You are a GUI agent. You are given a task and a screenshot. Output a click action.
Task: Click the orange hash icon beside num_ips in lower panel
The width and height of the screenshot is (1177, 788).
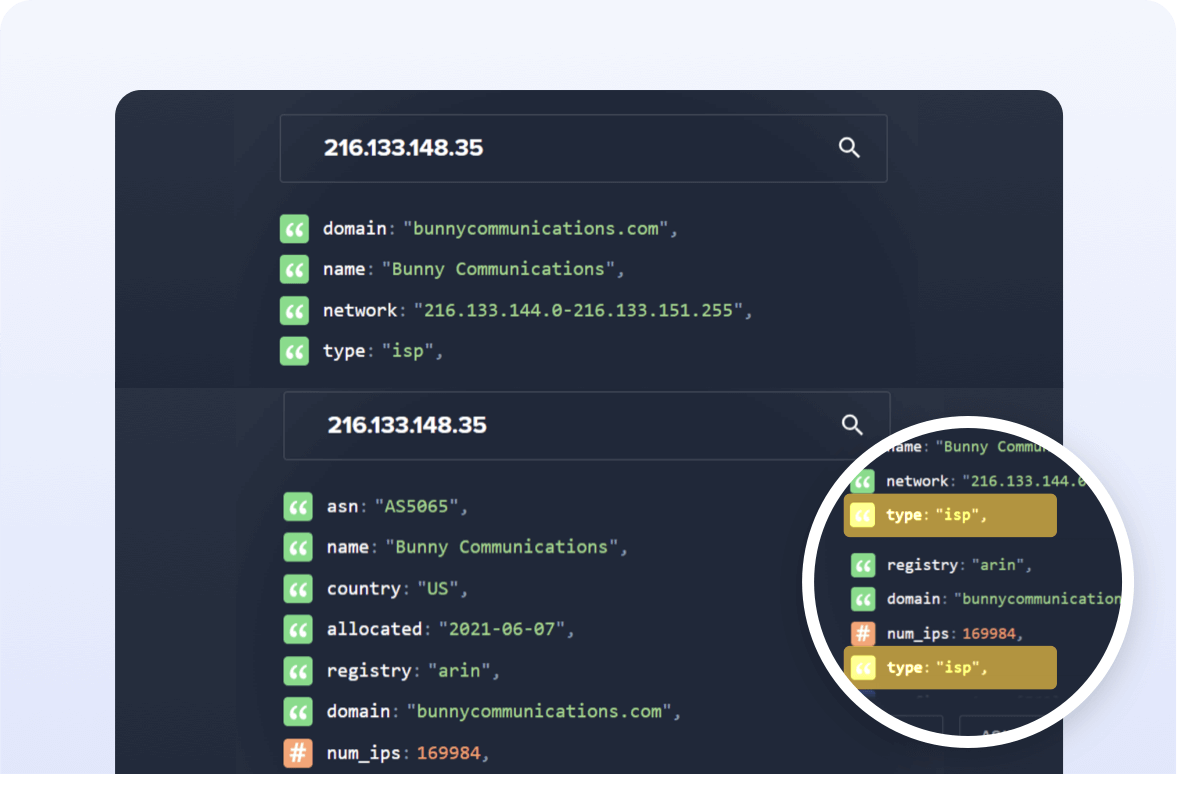pyautogui.click(x=298, y=752)
